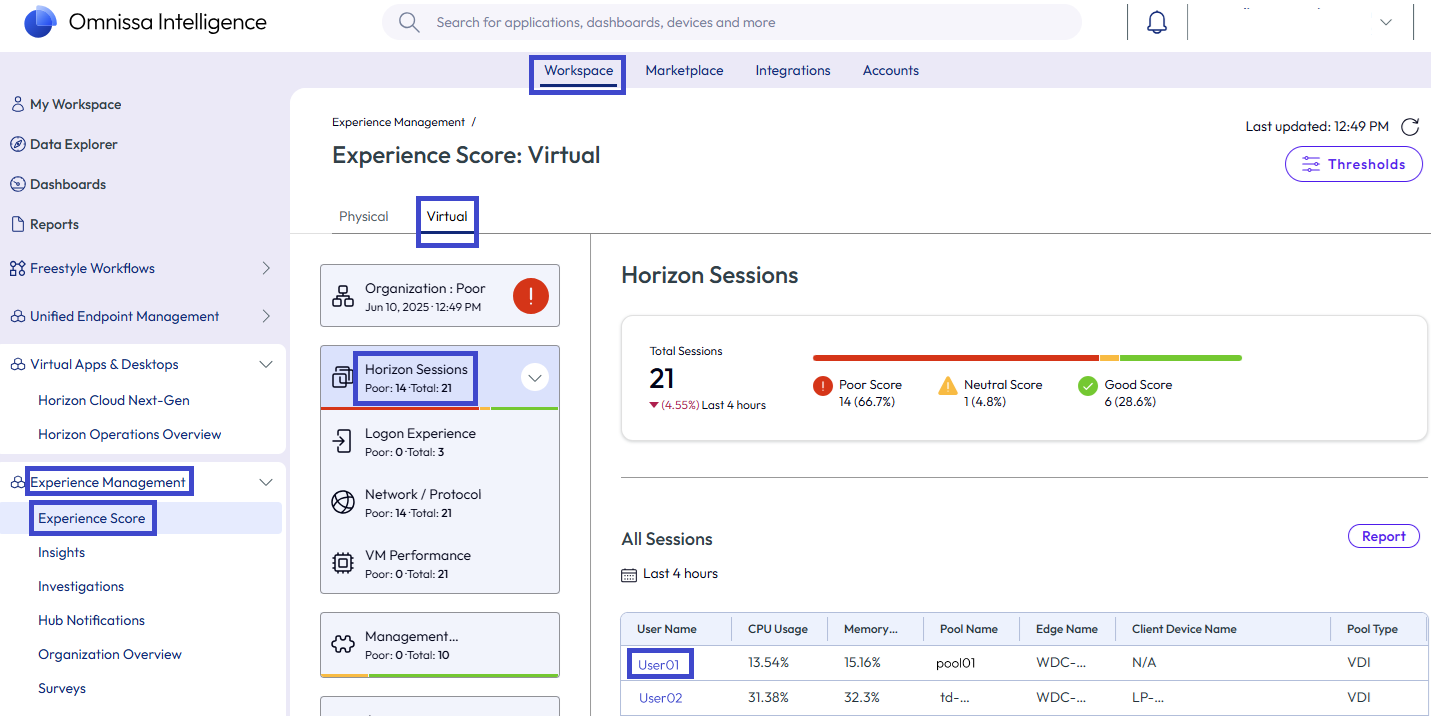Screen dimensions: 1431x716
Task: Open notifications bell icon
Action: tap(1157, 22)
